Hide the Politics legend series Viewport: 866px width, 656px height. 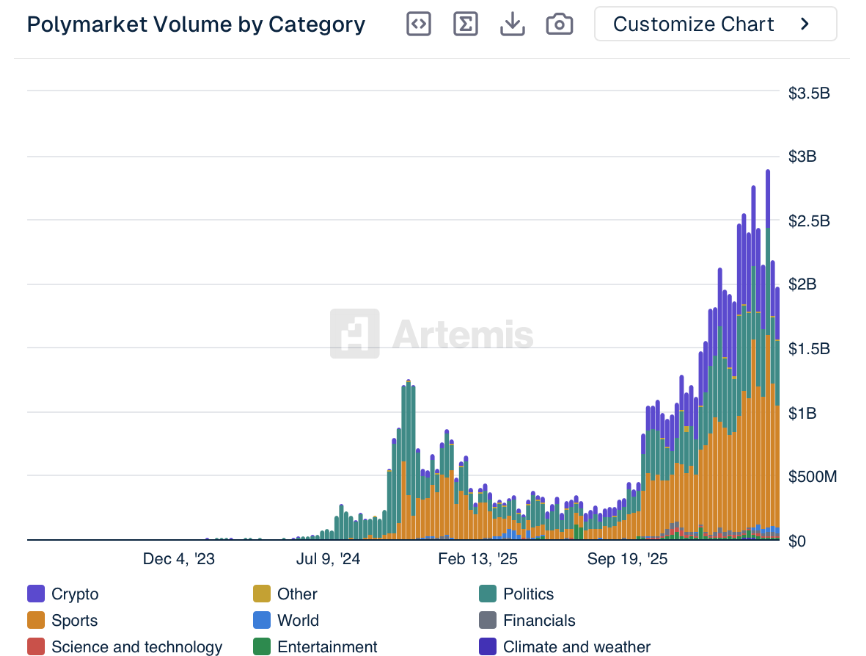click(528, 594)
